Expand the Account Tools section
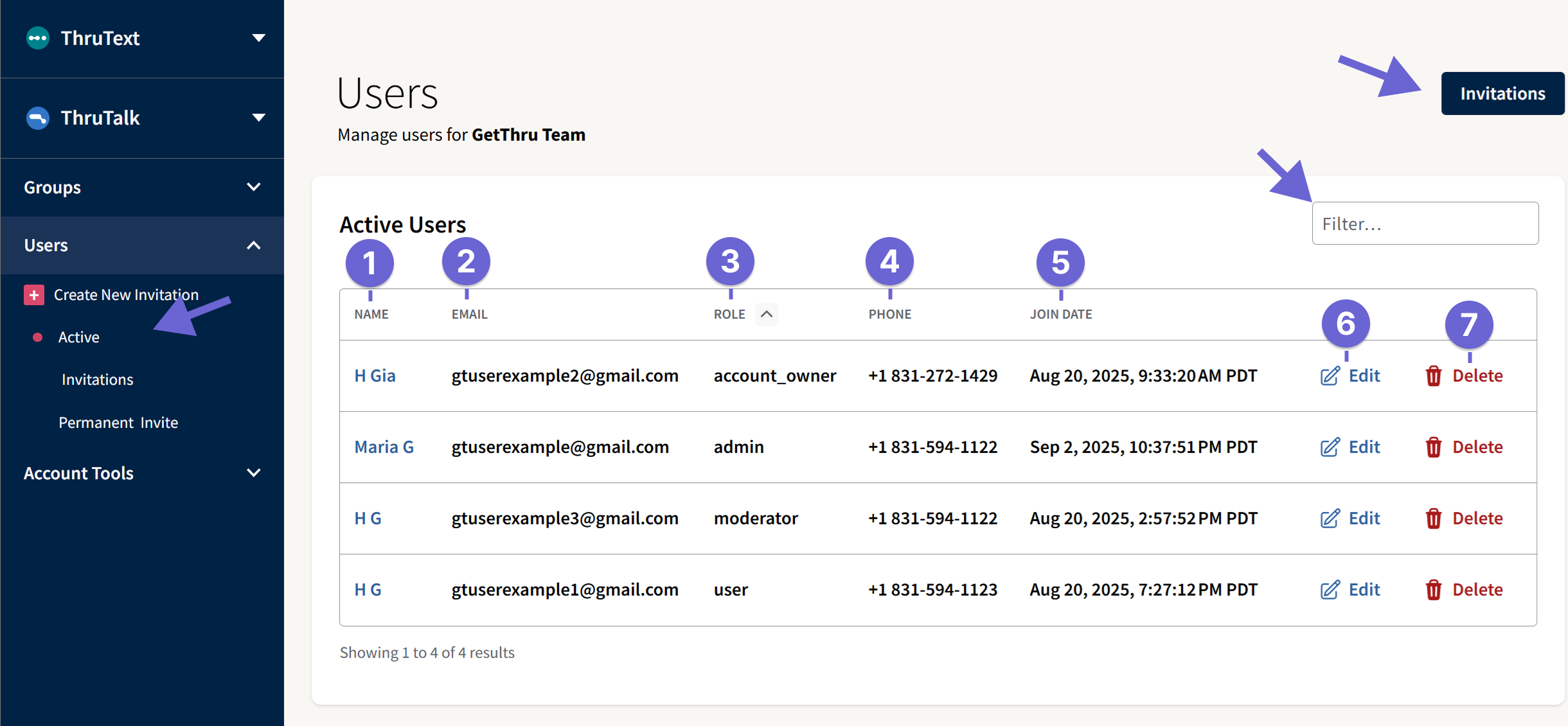This screenshot has height=726, width=1568. [x=253, y=473]
